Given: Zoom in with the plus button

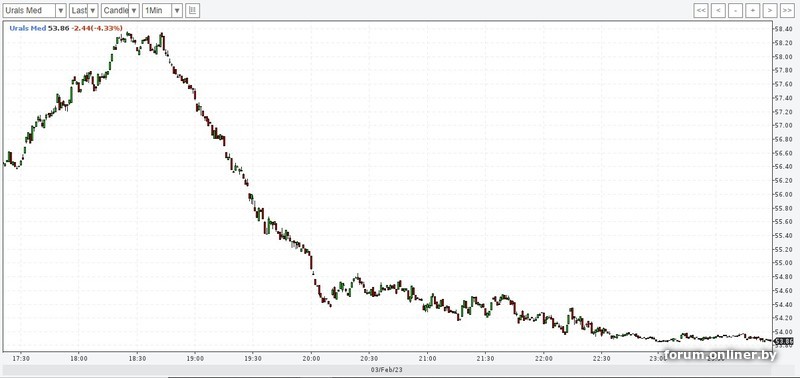Looking at the screenshot, I should (x=753, y=10).
